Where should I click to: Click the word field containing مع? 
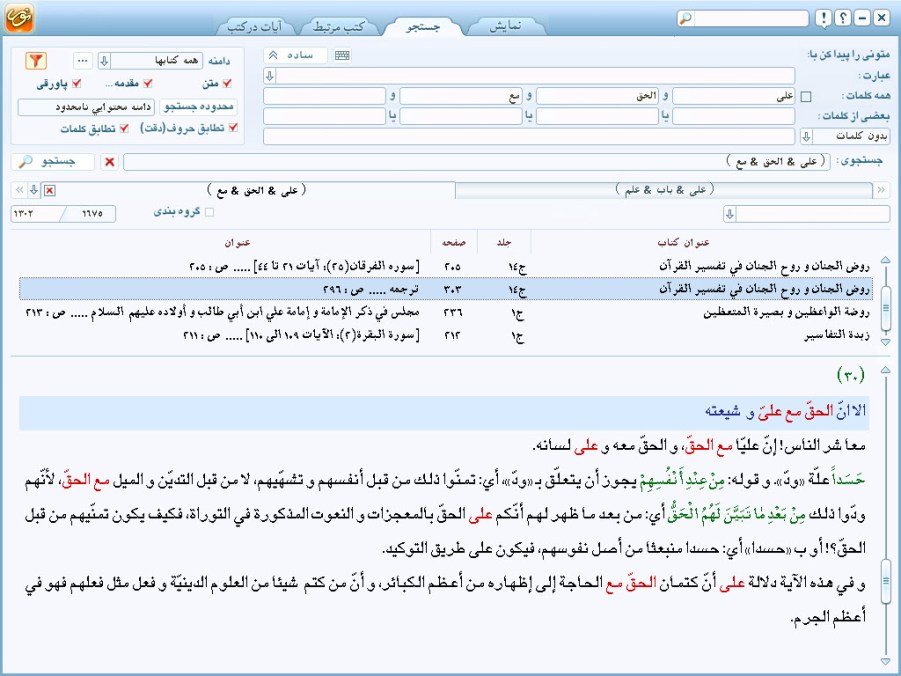coord(461,96)
